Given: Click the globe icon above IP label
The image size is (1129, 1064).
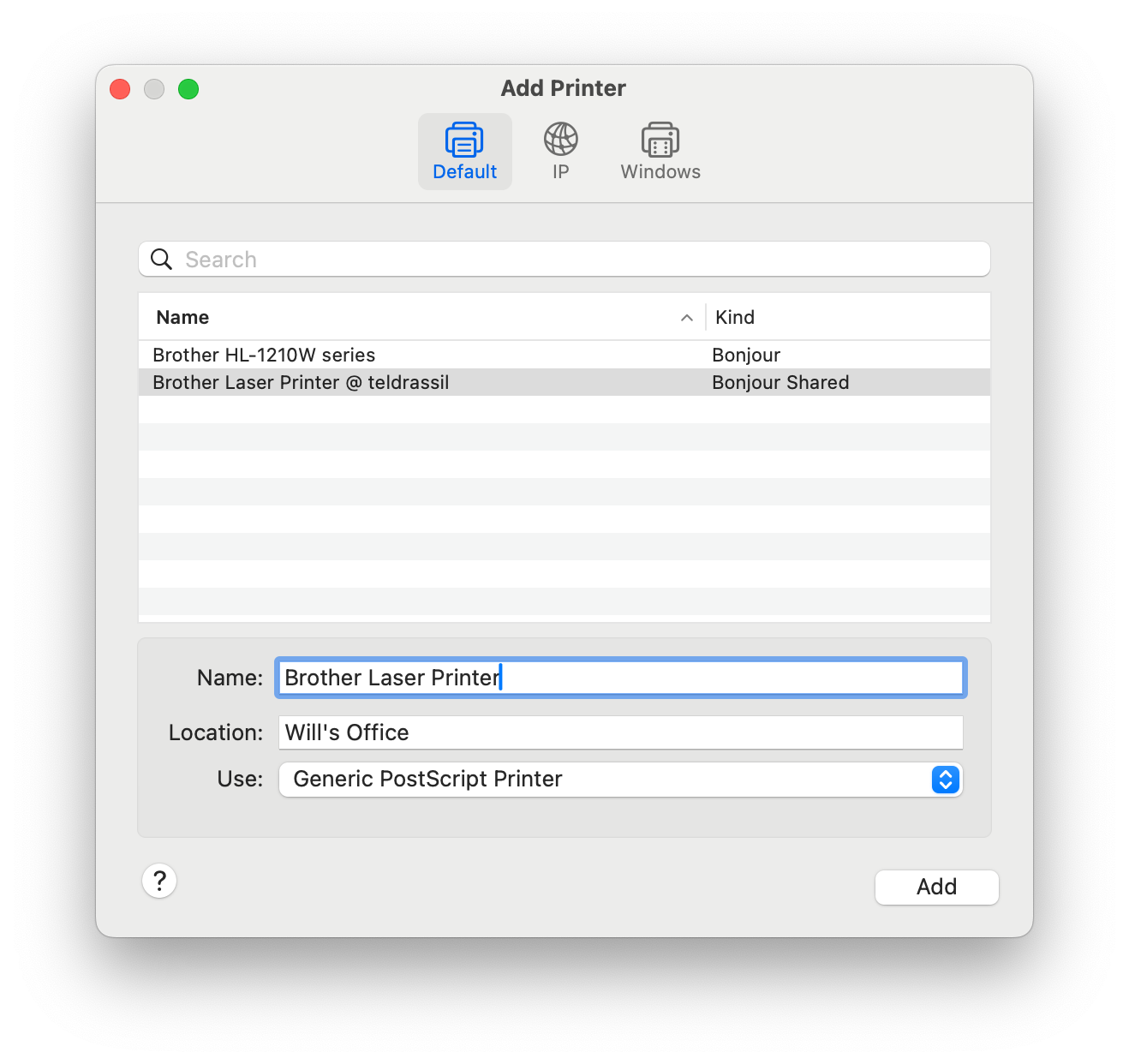Looking at the screenshot, I should point(561,138).
